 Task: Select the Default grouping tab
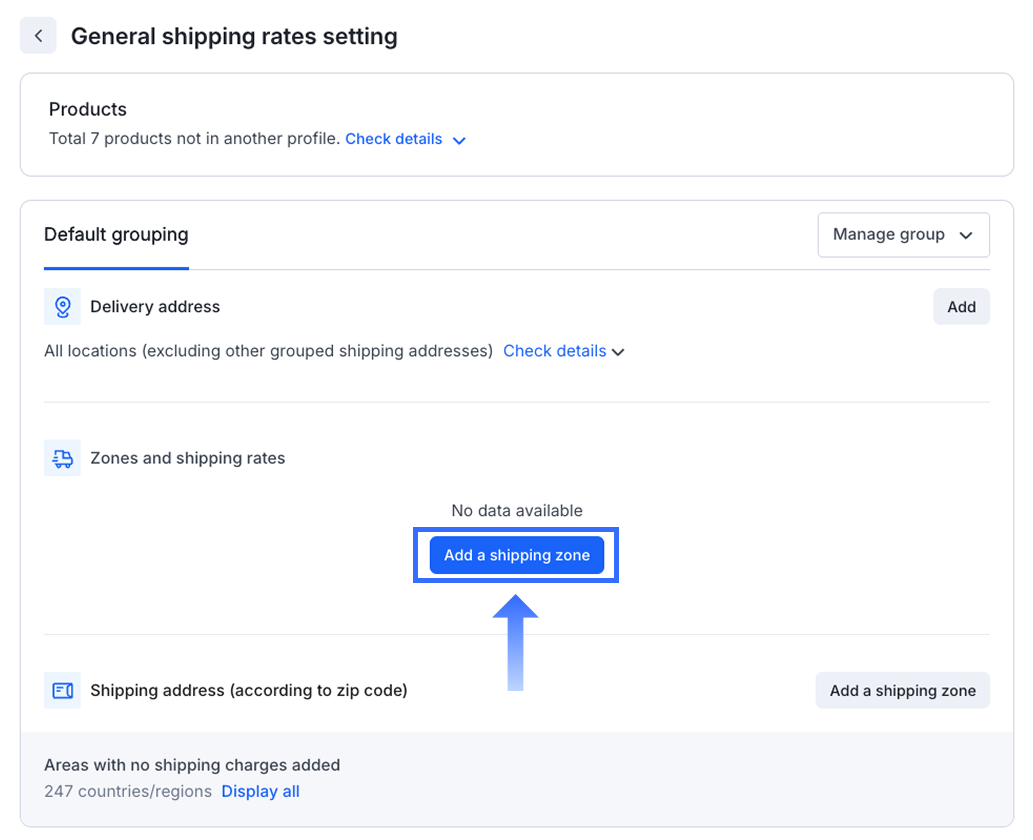click(116, 235)
